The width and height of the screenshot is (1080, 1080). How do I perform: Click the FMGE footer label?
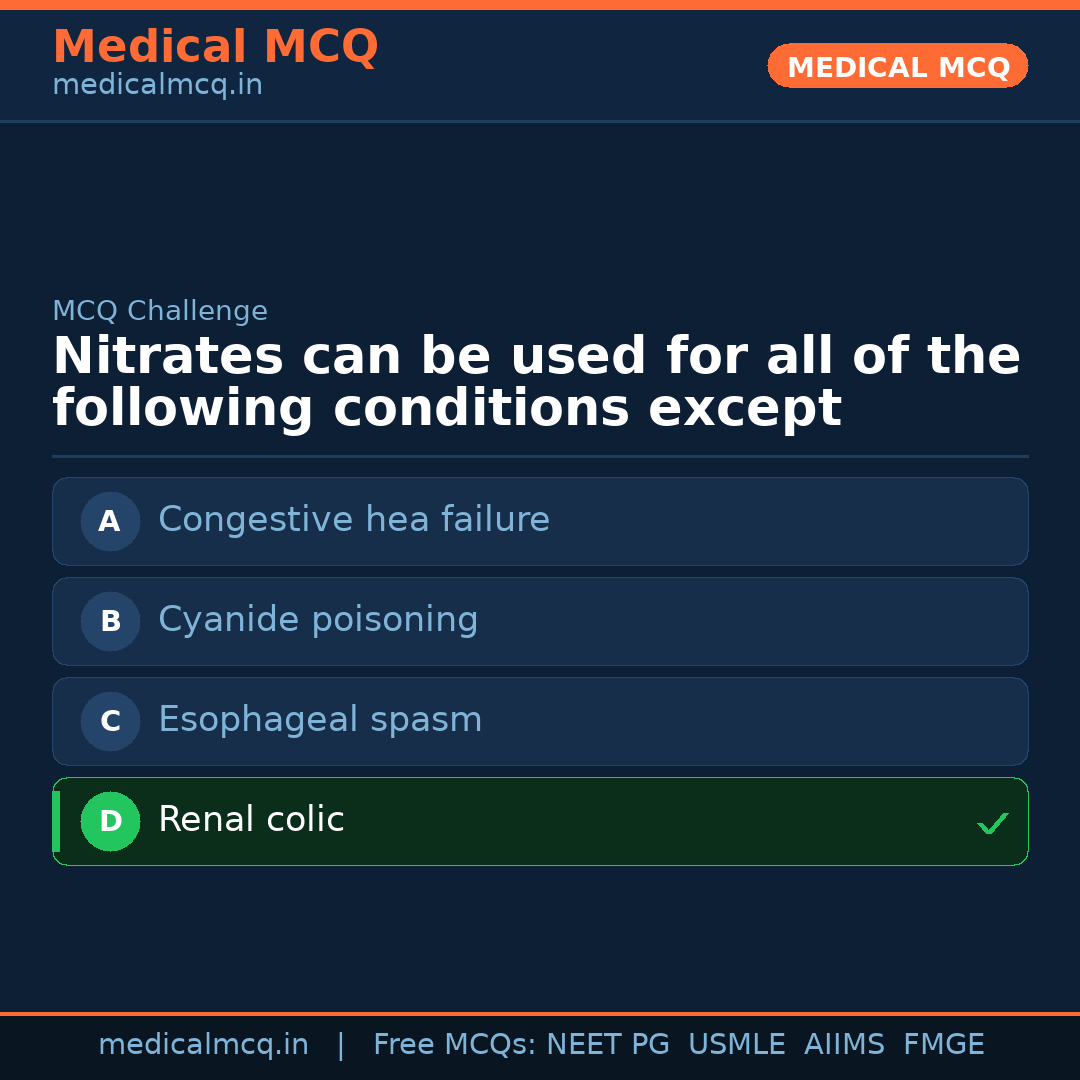[943, 1045]
